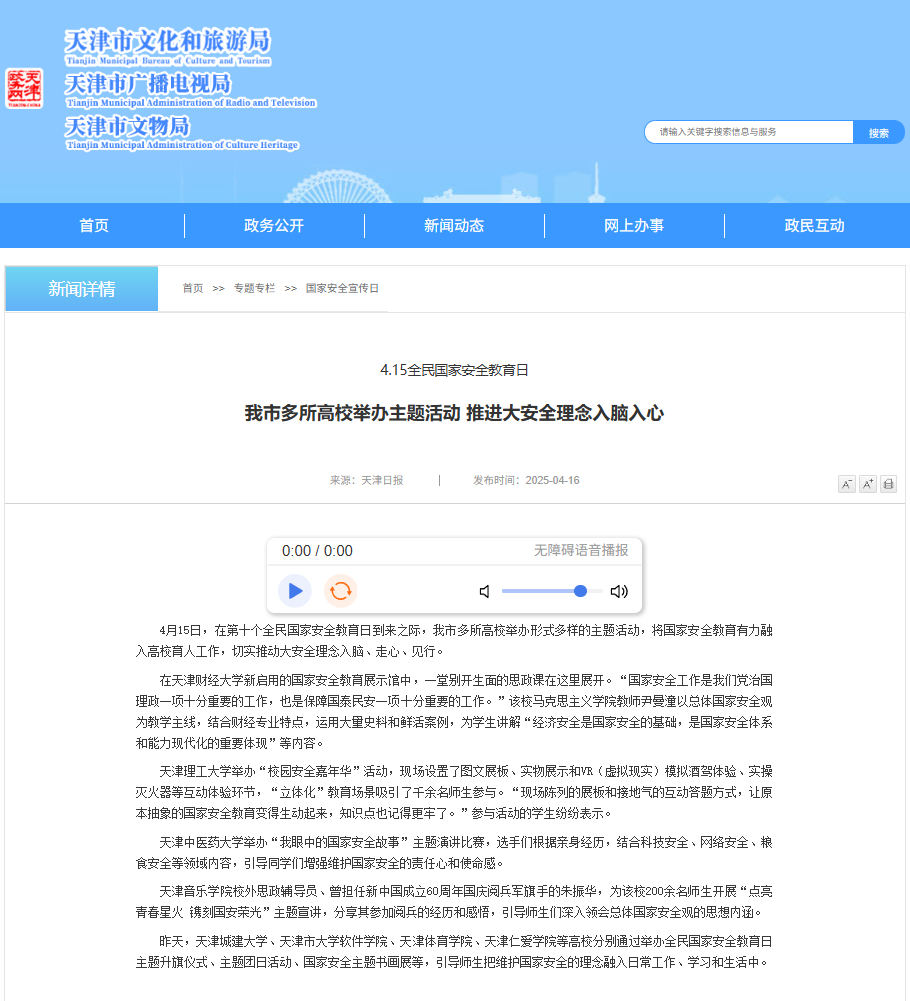This screenshot has height=1001, width=910.
Task: Focus the keyword search input field
Action: tap(748, 132)
